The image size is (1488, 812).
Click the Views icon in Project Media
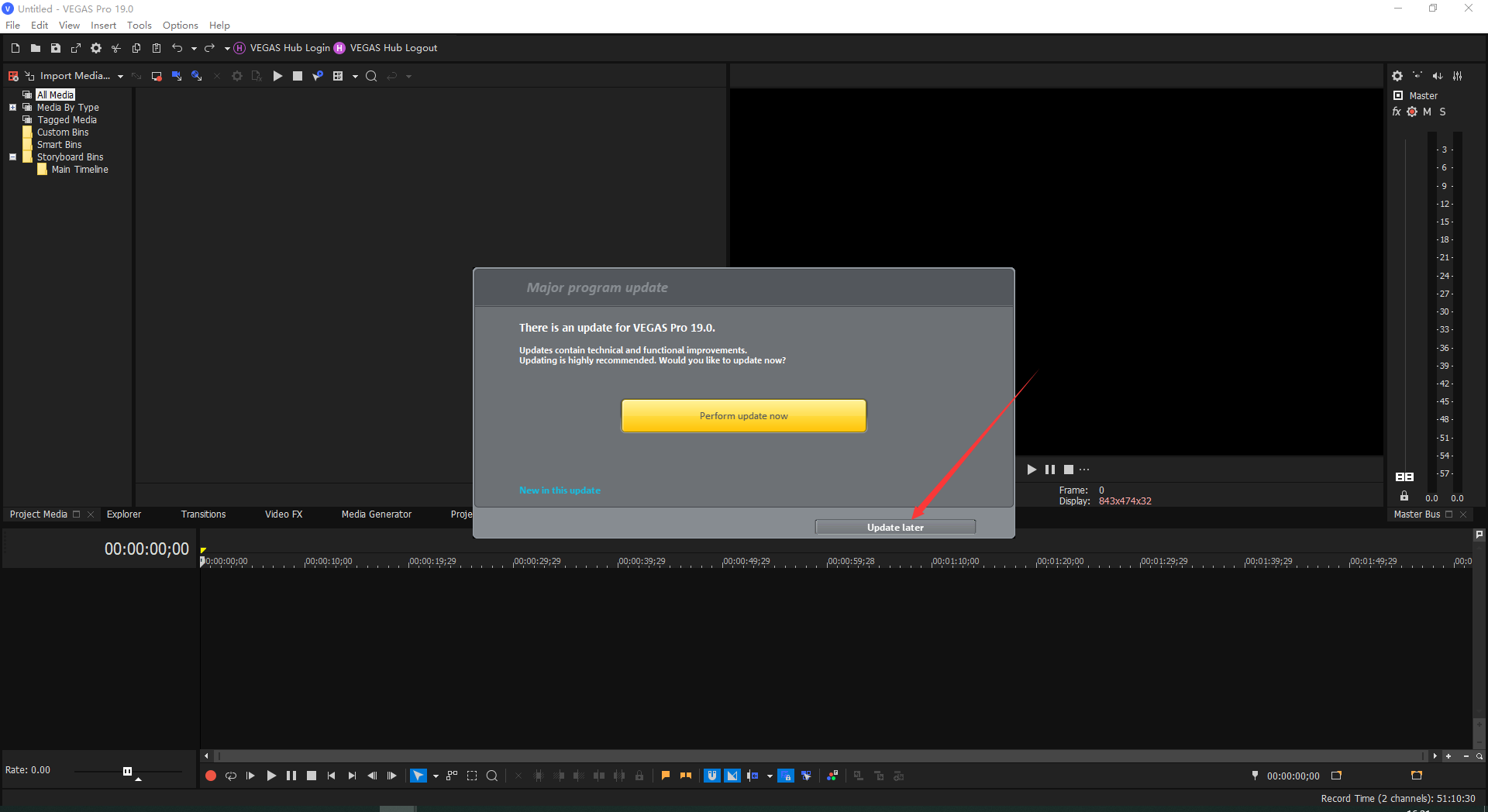coord(338,76)
